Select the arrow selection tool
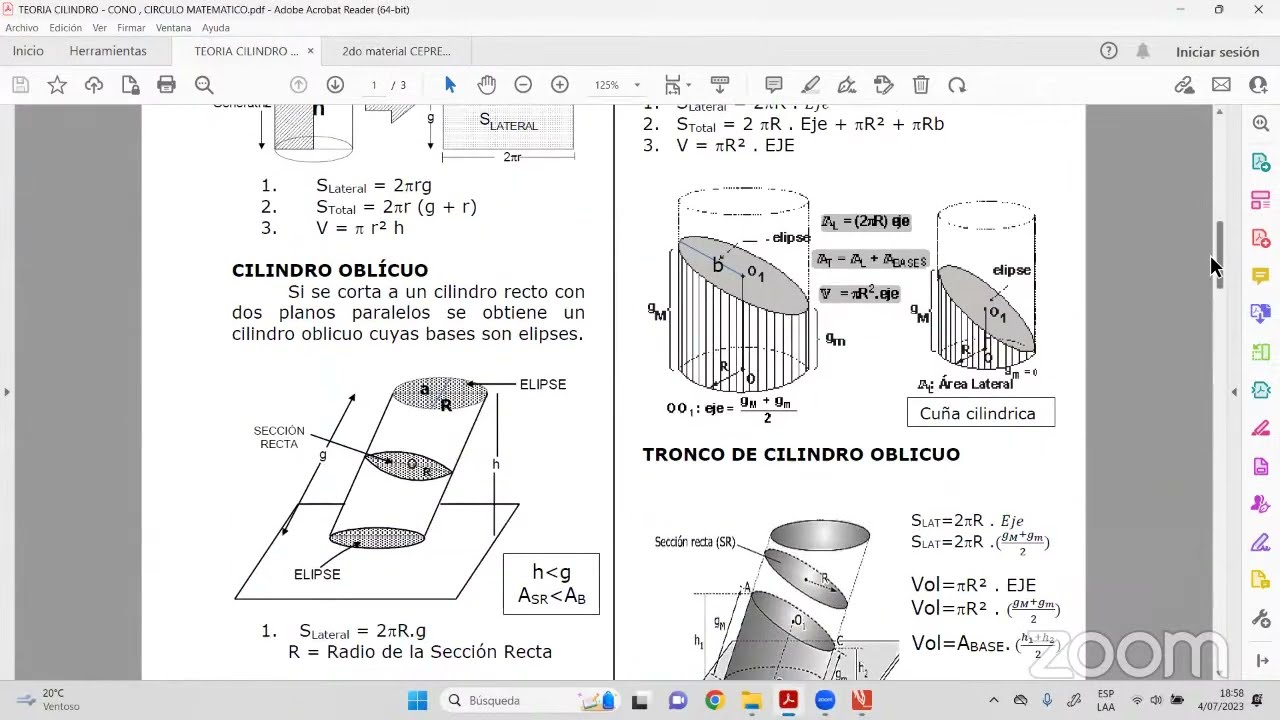Image resolution: width=1280 pixels, height=720 pixels. pyautogui.click(x=450, y=85)
